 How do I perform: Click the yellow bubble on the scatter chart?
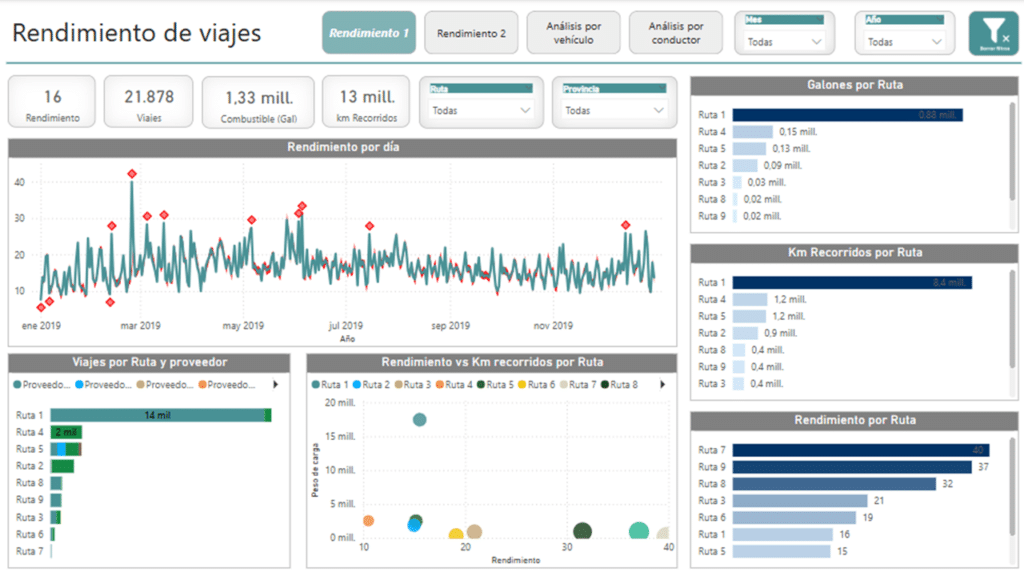[x=456, y=534]
